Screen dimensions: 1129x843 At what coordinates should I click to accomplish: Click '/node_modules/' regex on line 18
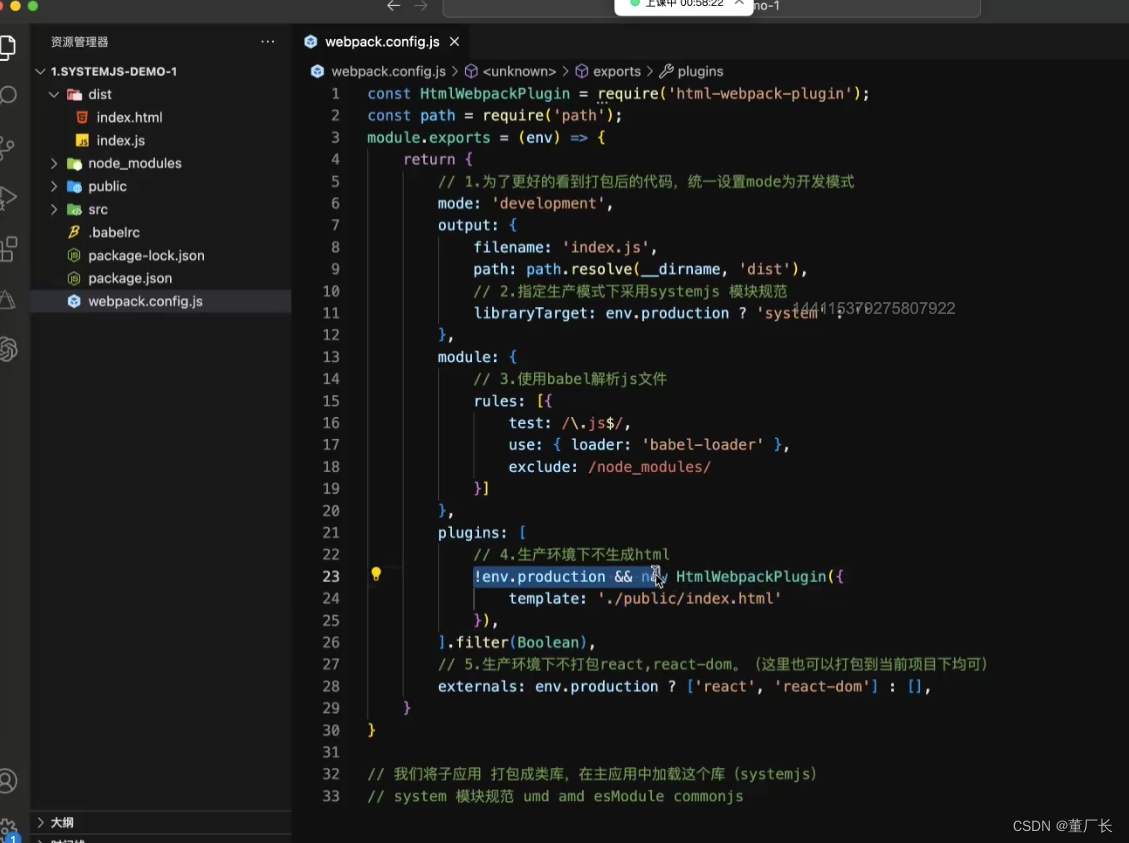[649, 466]
